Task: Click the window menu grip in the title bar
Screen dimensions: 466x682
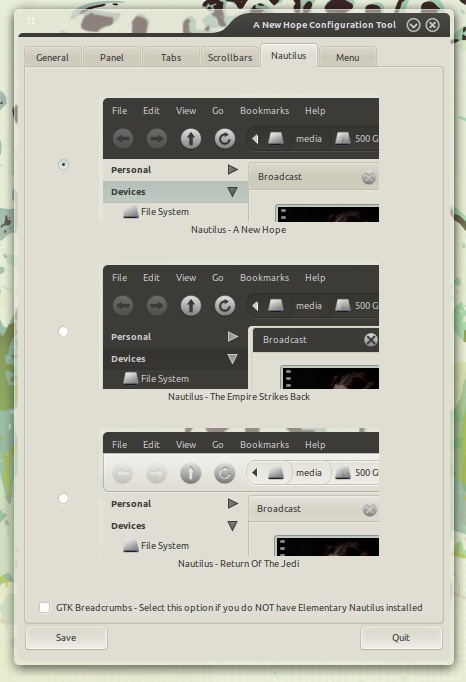Action: click(31, 21)
